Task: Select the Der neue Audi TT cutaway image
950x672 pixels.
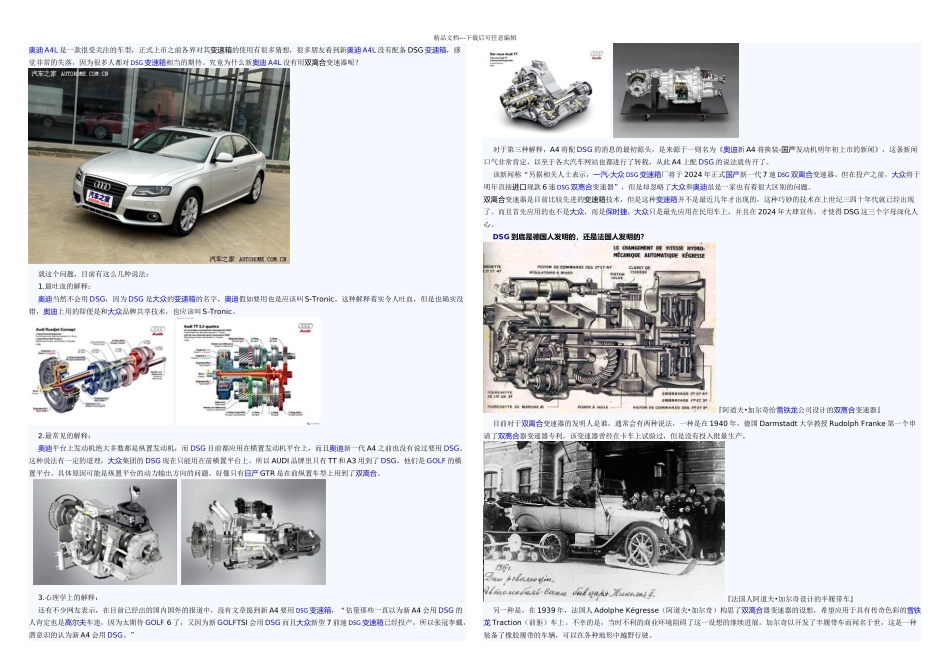Action: tap(546, 90)
